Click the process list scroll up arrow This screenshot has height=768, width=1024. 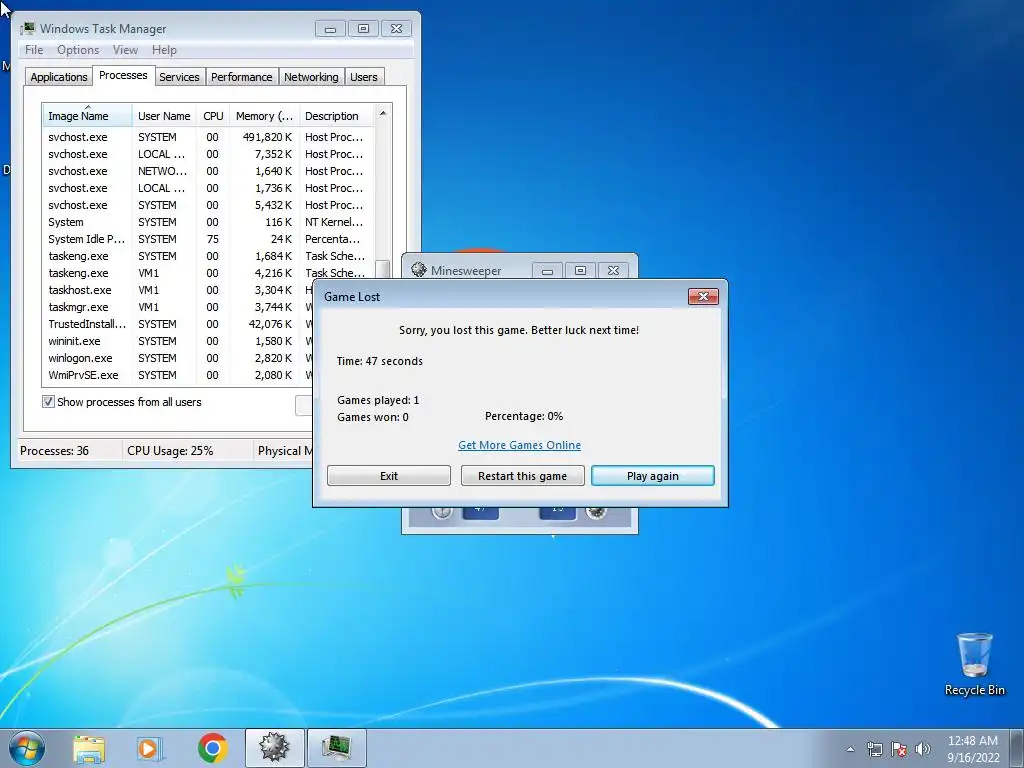tap(383, 113)
